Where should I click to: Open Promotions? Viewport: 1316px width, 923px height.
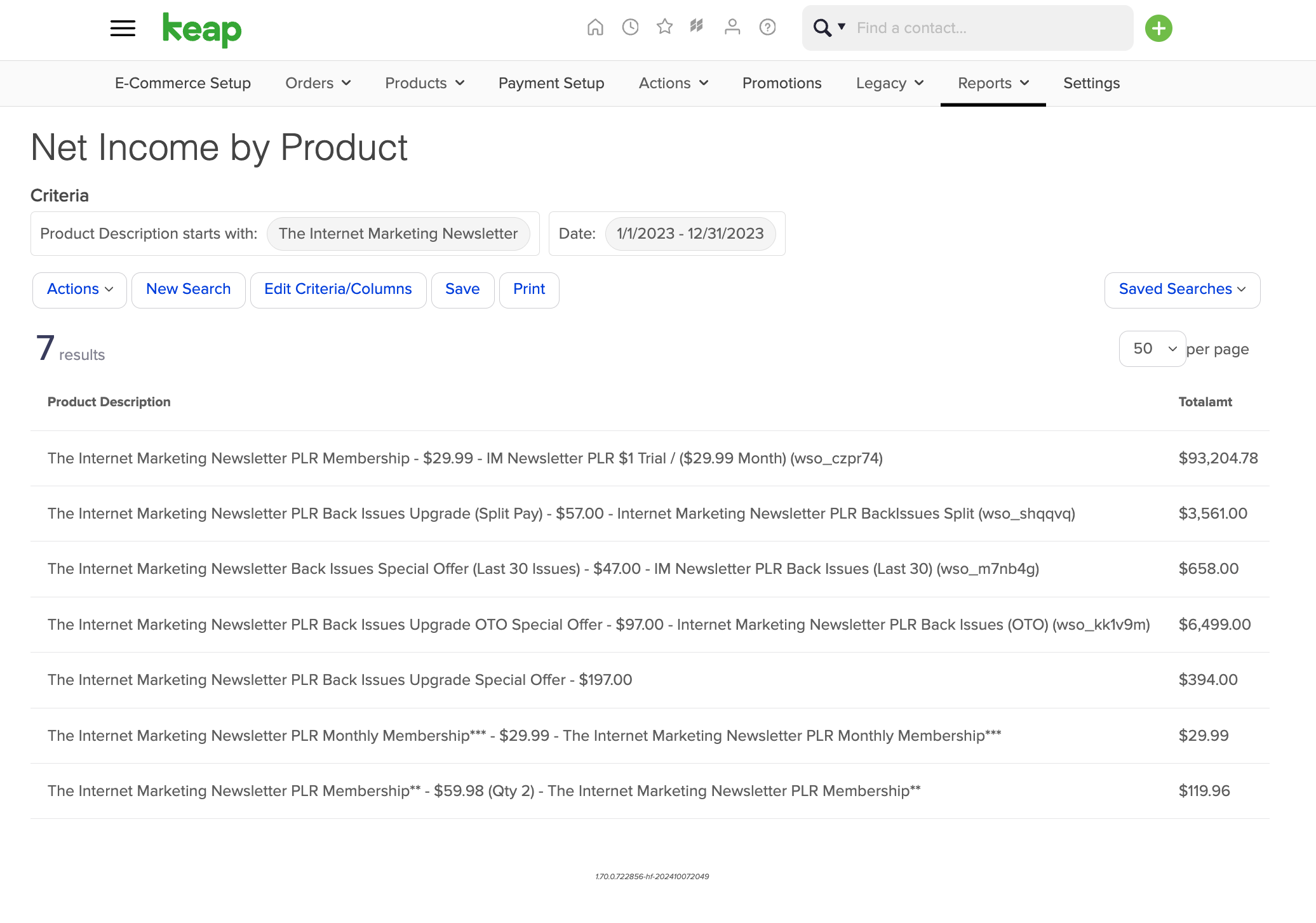coord(782,83)
